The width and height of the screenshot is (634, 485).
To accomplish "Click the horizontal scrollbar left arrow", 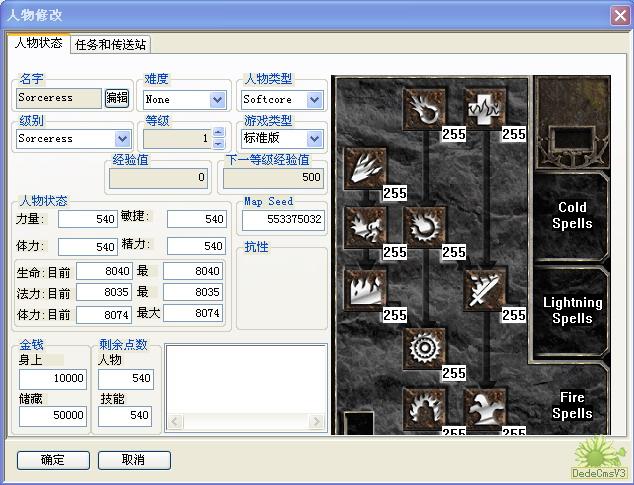I will [175, 422].
